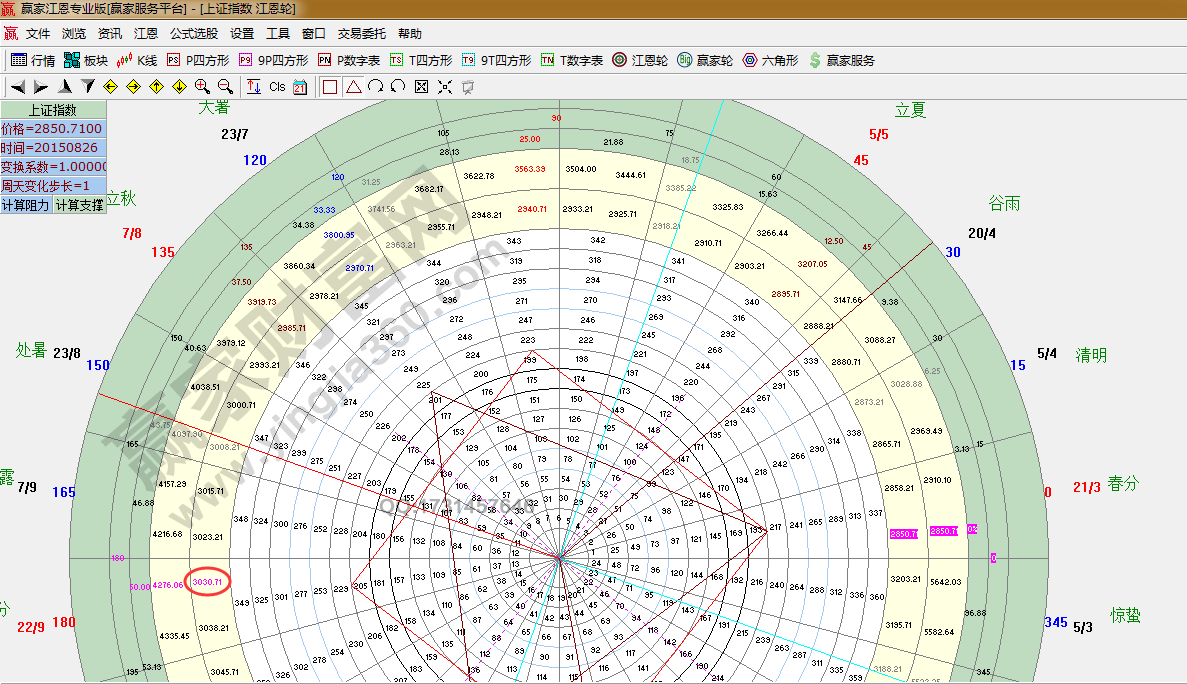Click the 计算支撑 button
The image size is (1187, 684).
(79, 204)
